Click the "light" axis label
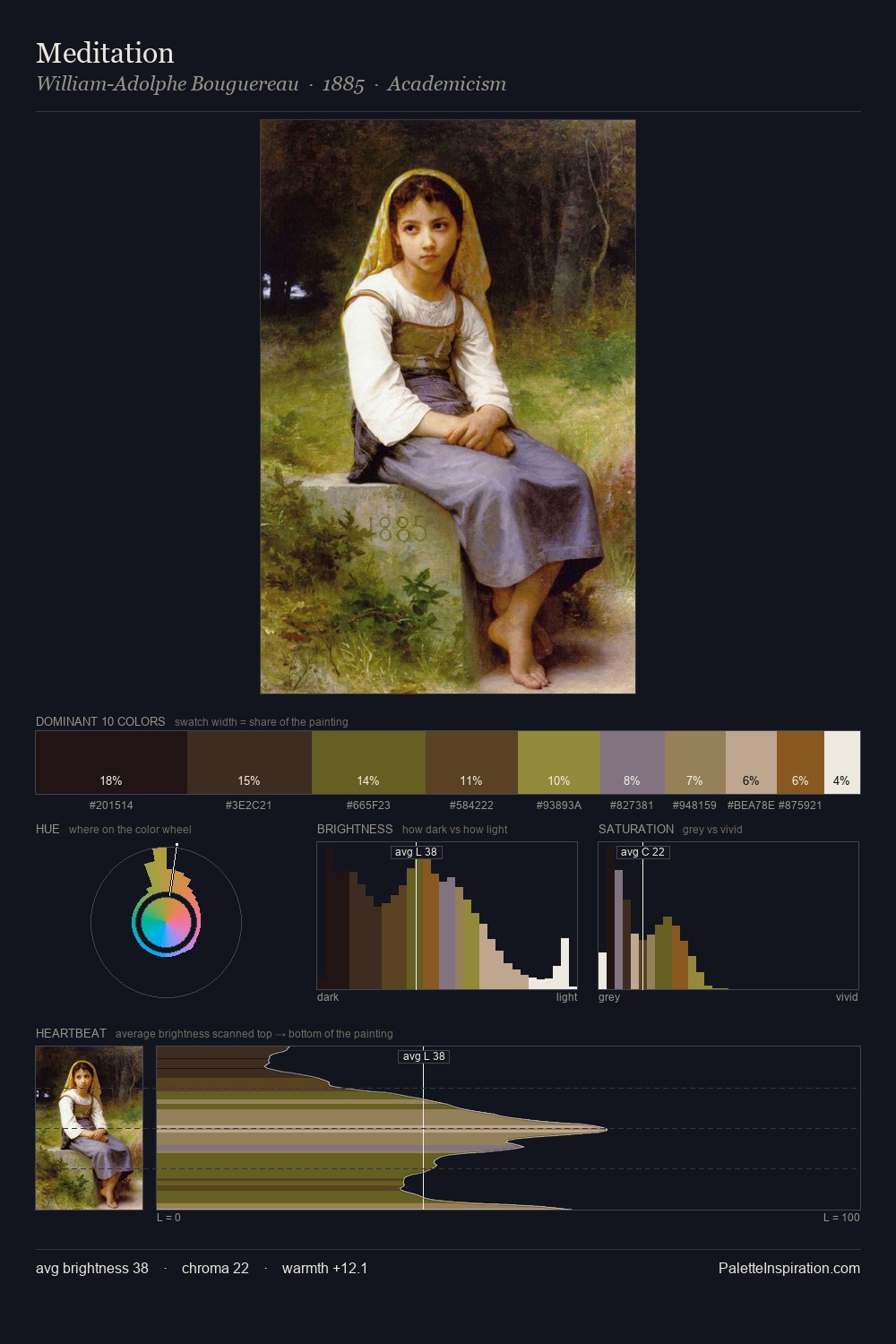This screenshot has height=1344, width=896. point(566,997)
